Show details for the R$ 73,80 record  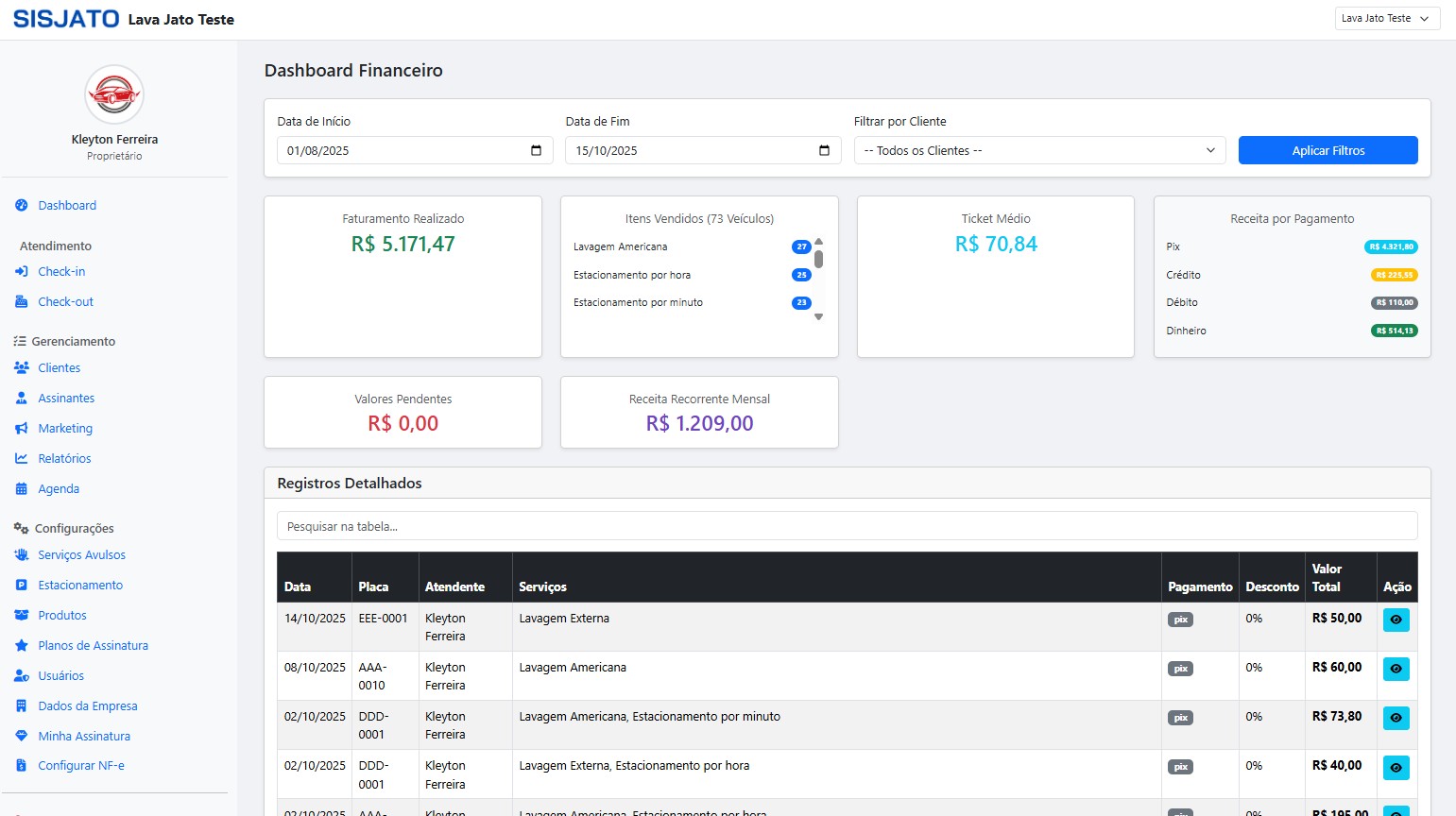point(1396,718)
